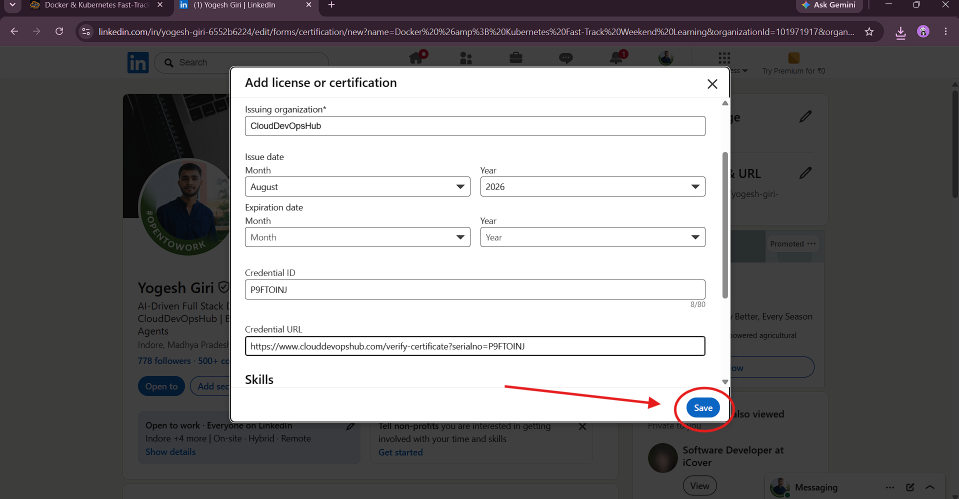The image size is (959, 499).
Task: Click the Software Developer at iCover avatar
Action: 662,457
